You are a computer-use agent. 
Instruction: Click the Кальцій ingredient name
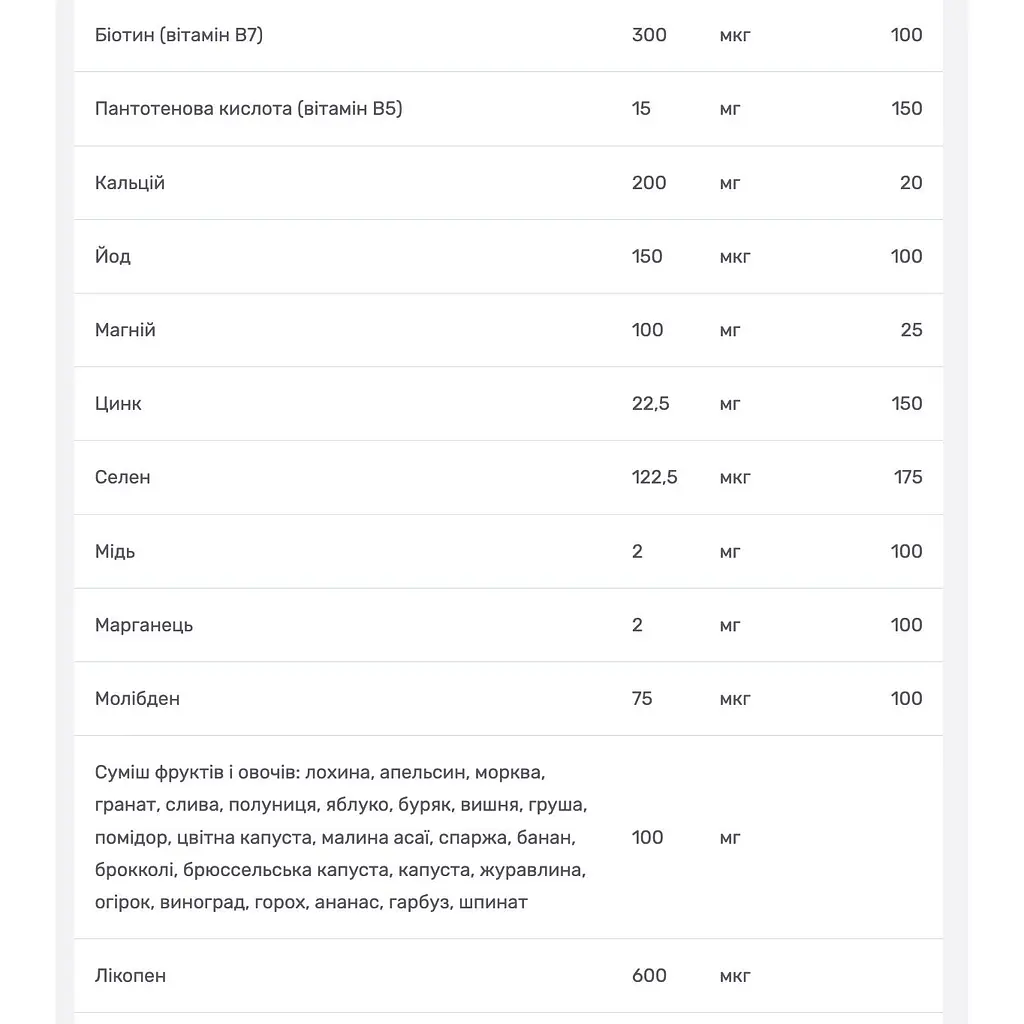129,183
